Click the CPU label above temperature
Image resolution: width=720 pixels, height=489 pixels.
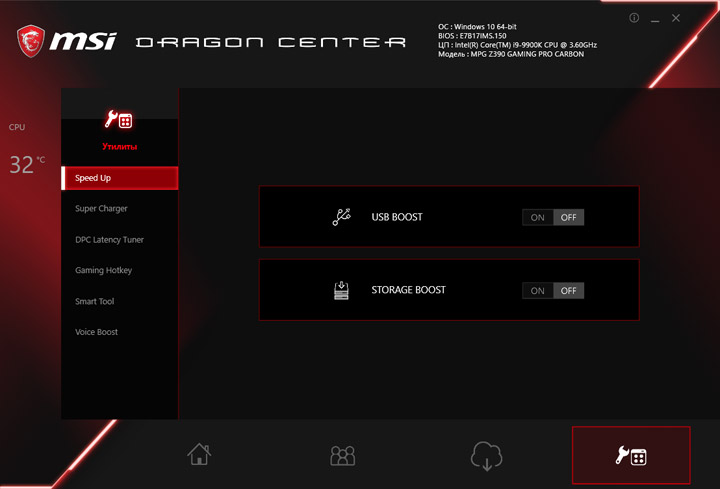click(x=17, y=127)
